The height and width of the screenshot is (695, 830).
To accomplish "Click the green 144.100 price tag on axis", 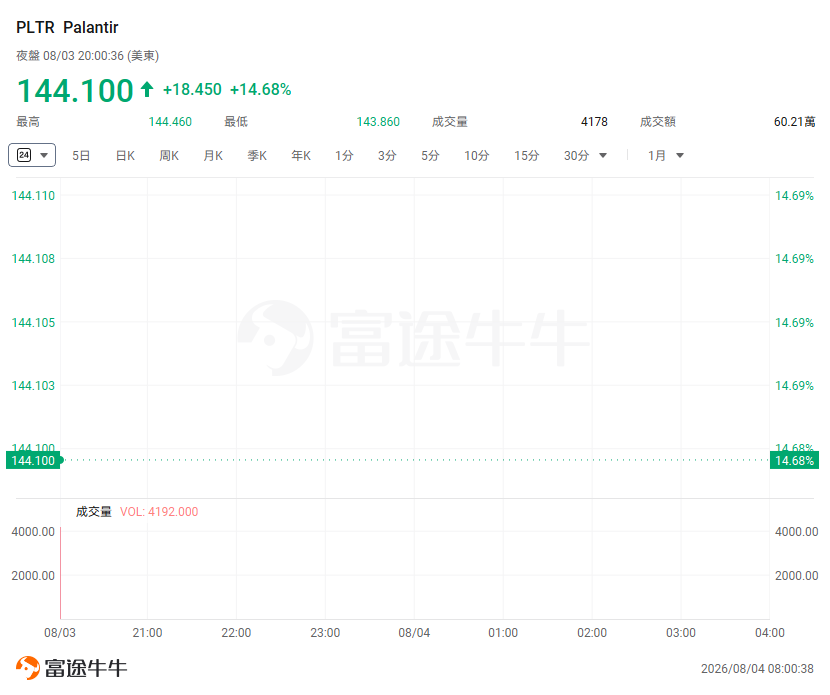I will [x=33, y=461].
